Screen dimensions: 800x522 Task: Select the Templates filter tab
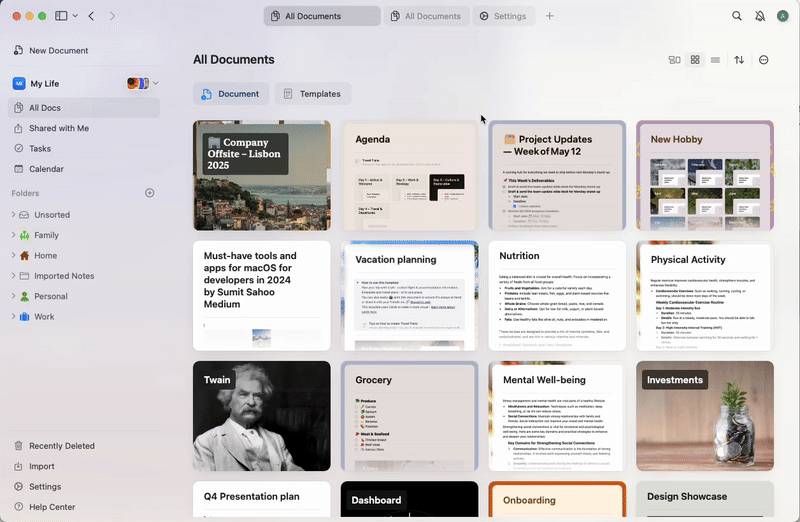click(313, 94)
